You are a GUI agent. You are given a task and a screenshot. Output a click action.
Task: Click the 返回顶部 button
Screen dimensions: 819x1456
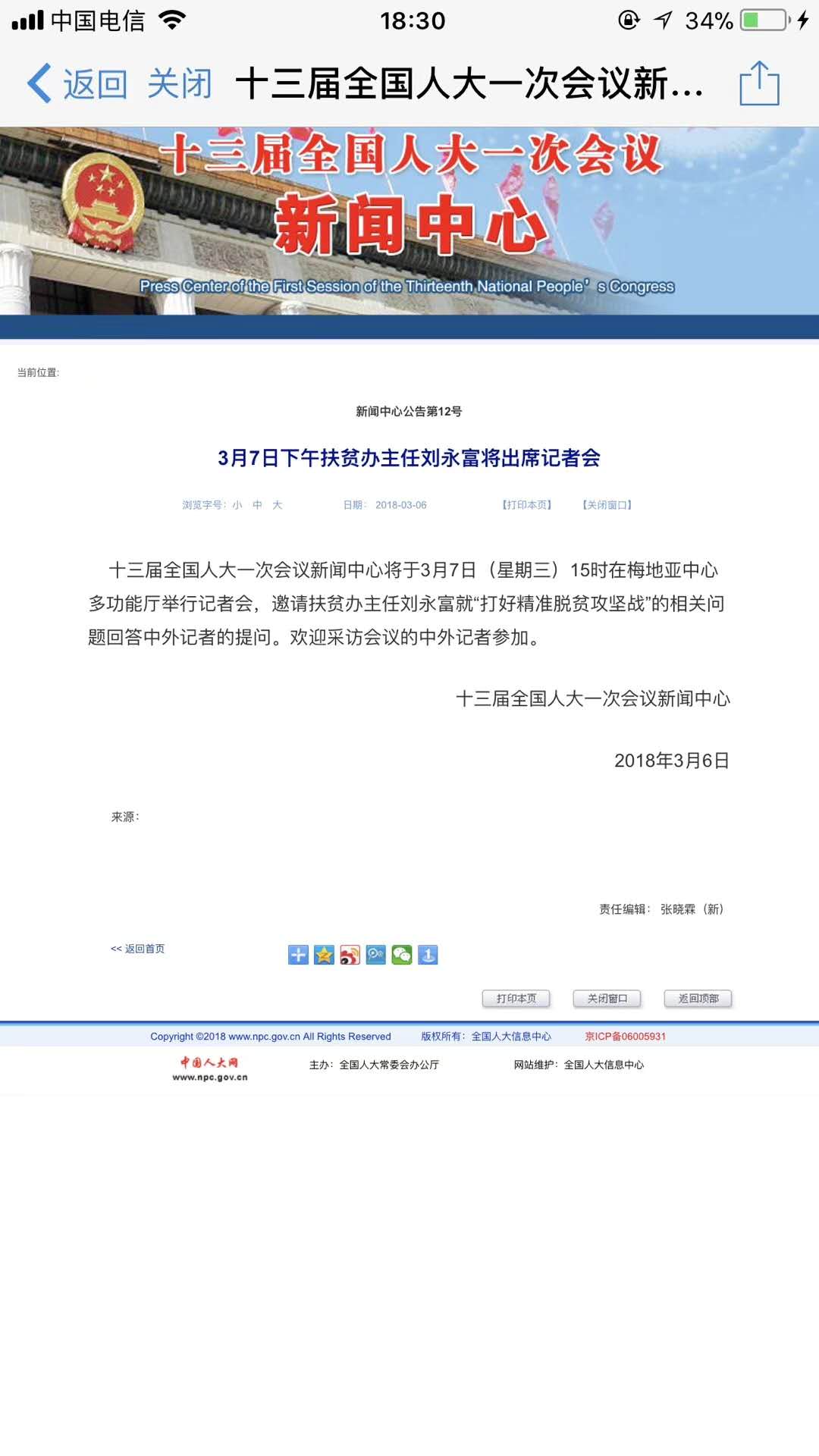tap(698, 999)
